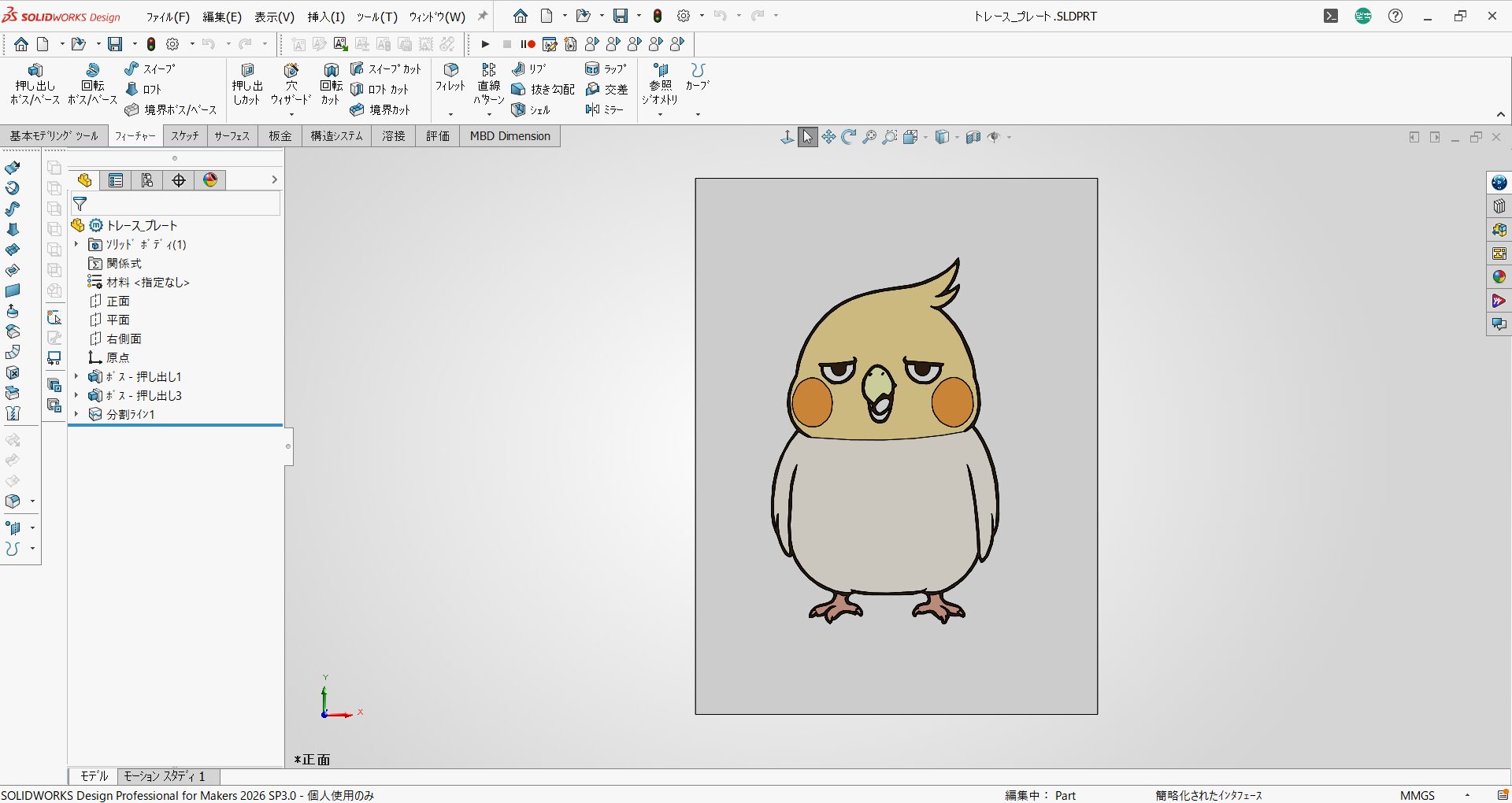Click the スイープカット swept cut tool

tap(386, 69)
